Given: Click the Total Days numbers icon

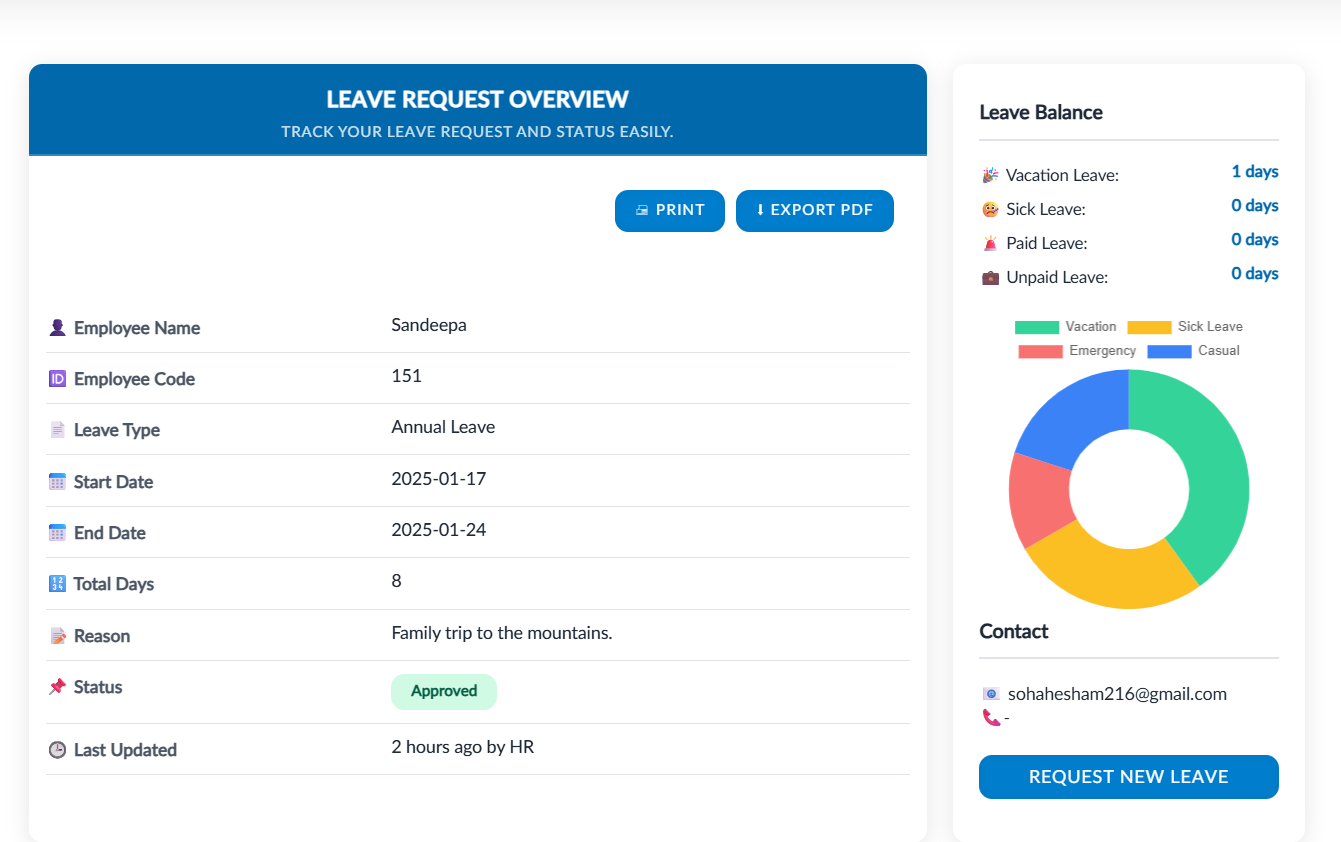Looking at the screenshot, I should (57, 584).
